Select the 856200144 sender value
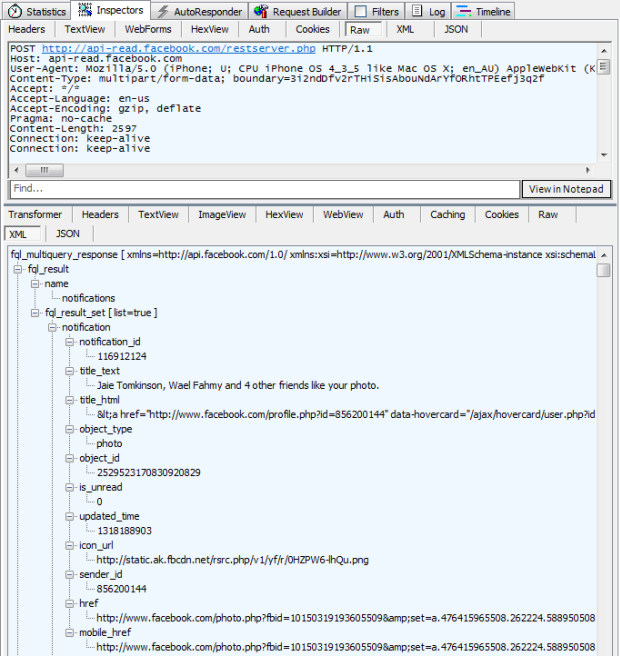This screenshot has width=620, height=656. coord(121,589)
